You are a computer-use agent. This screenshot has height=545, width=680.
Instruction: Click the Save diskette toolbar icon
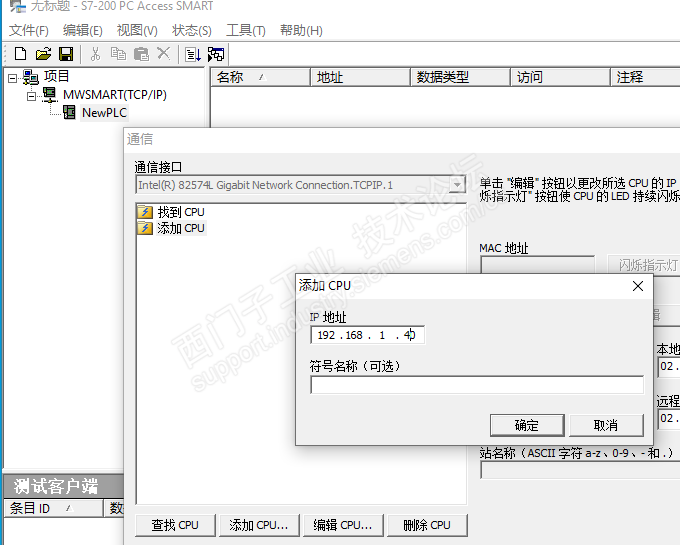pos(66,54)
